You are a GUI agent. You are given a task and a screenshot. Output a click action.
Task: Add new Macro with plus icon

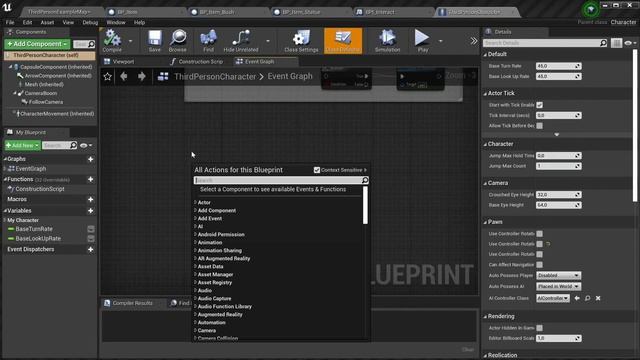pos(91,199)
